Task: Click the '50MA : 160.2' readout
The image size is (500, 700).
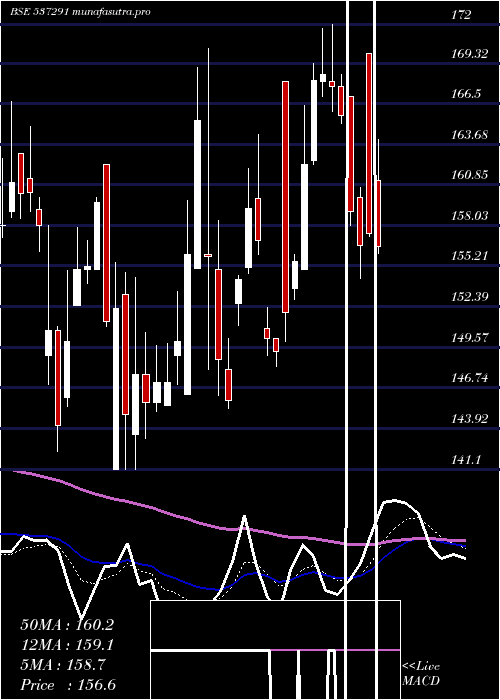Action: tap(67, 625)
